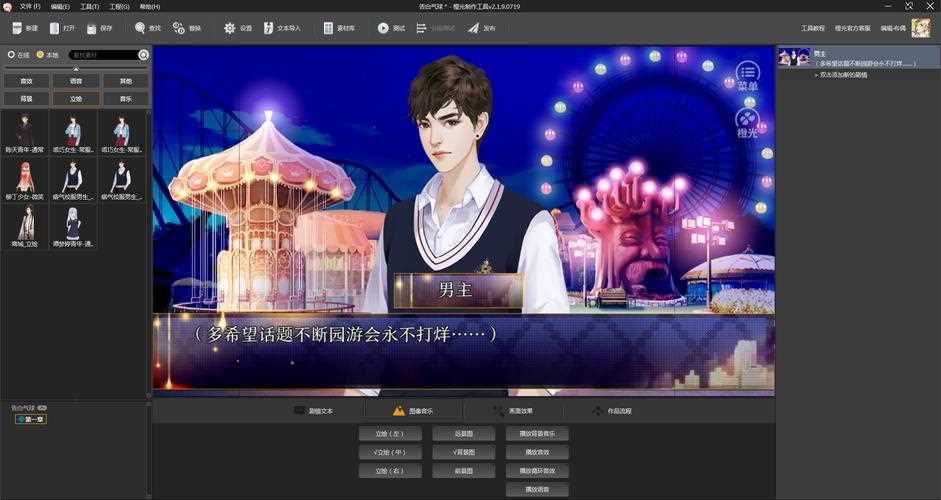Toggle the checked 立绘（中） button
Viewport: 941px width, 500px height.
(382, 452)
